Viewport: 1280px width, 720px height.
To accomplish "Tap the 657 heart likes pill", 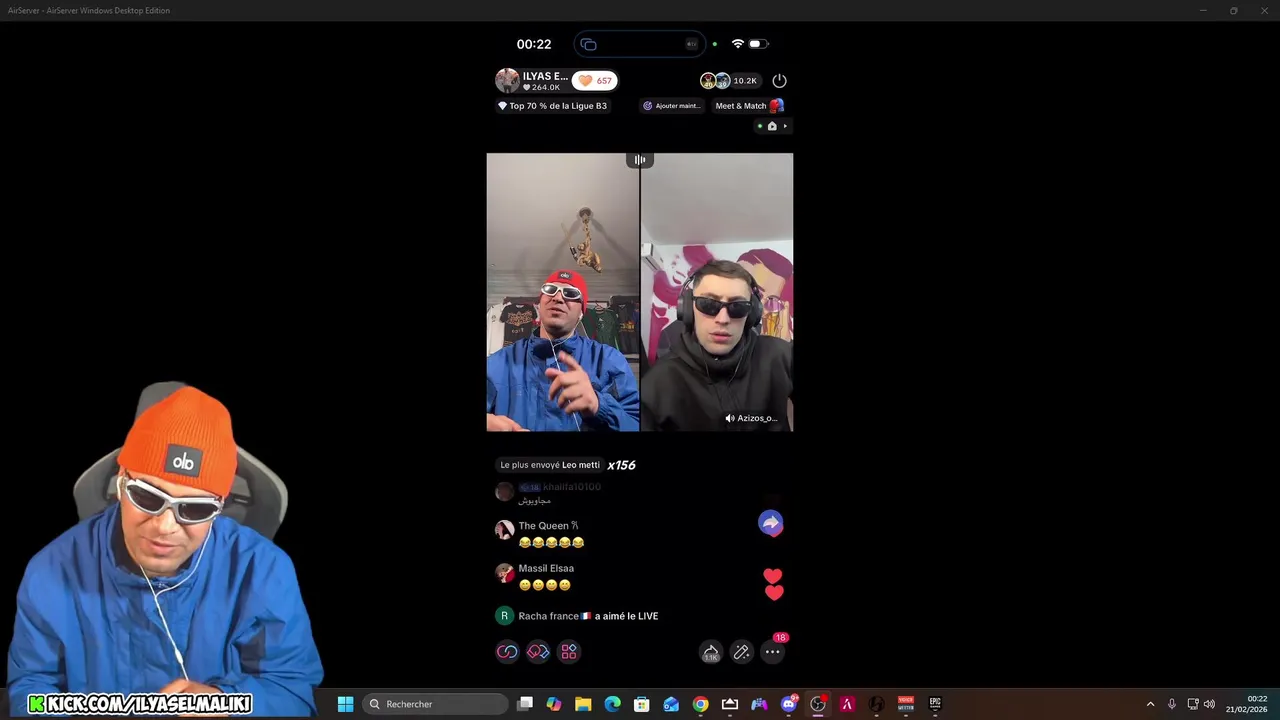I will [595, 81].
